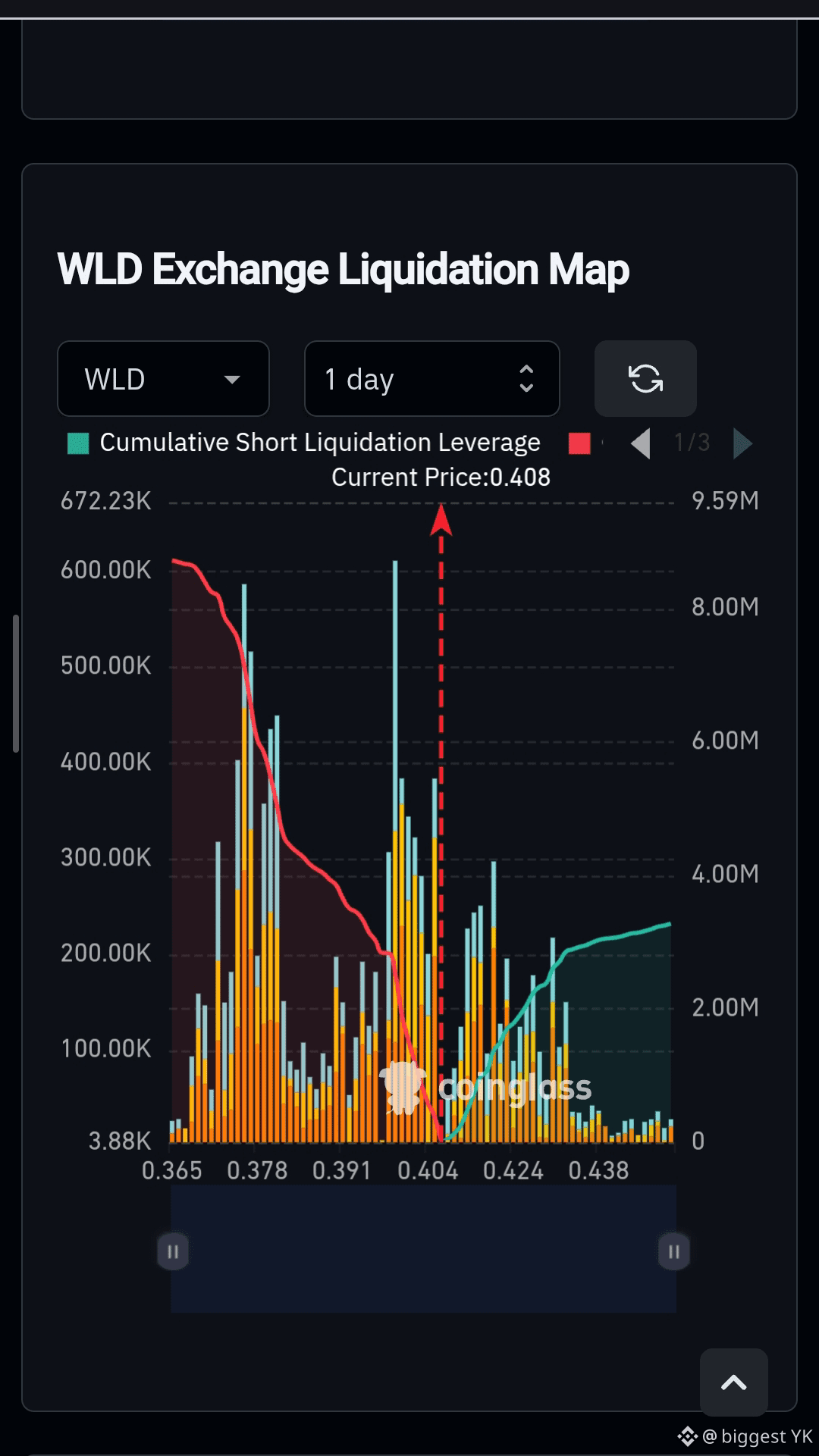The width and height of the screenshot is (819, 1456).
Task: Click the '0.378' x-axis label
Action: [257, 1171]
